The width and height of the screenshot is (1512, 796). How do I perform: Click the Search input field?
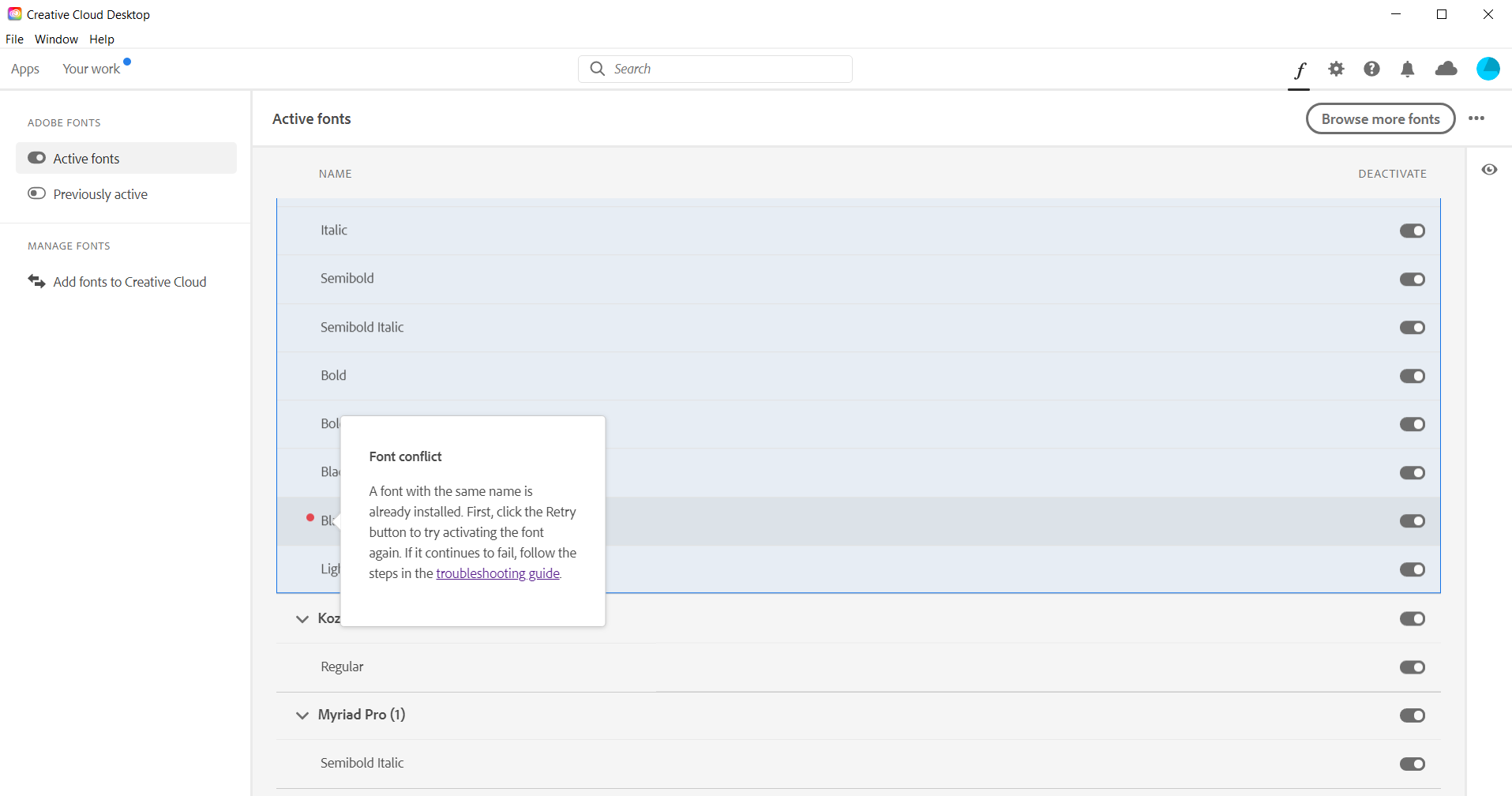pos(715,69)
